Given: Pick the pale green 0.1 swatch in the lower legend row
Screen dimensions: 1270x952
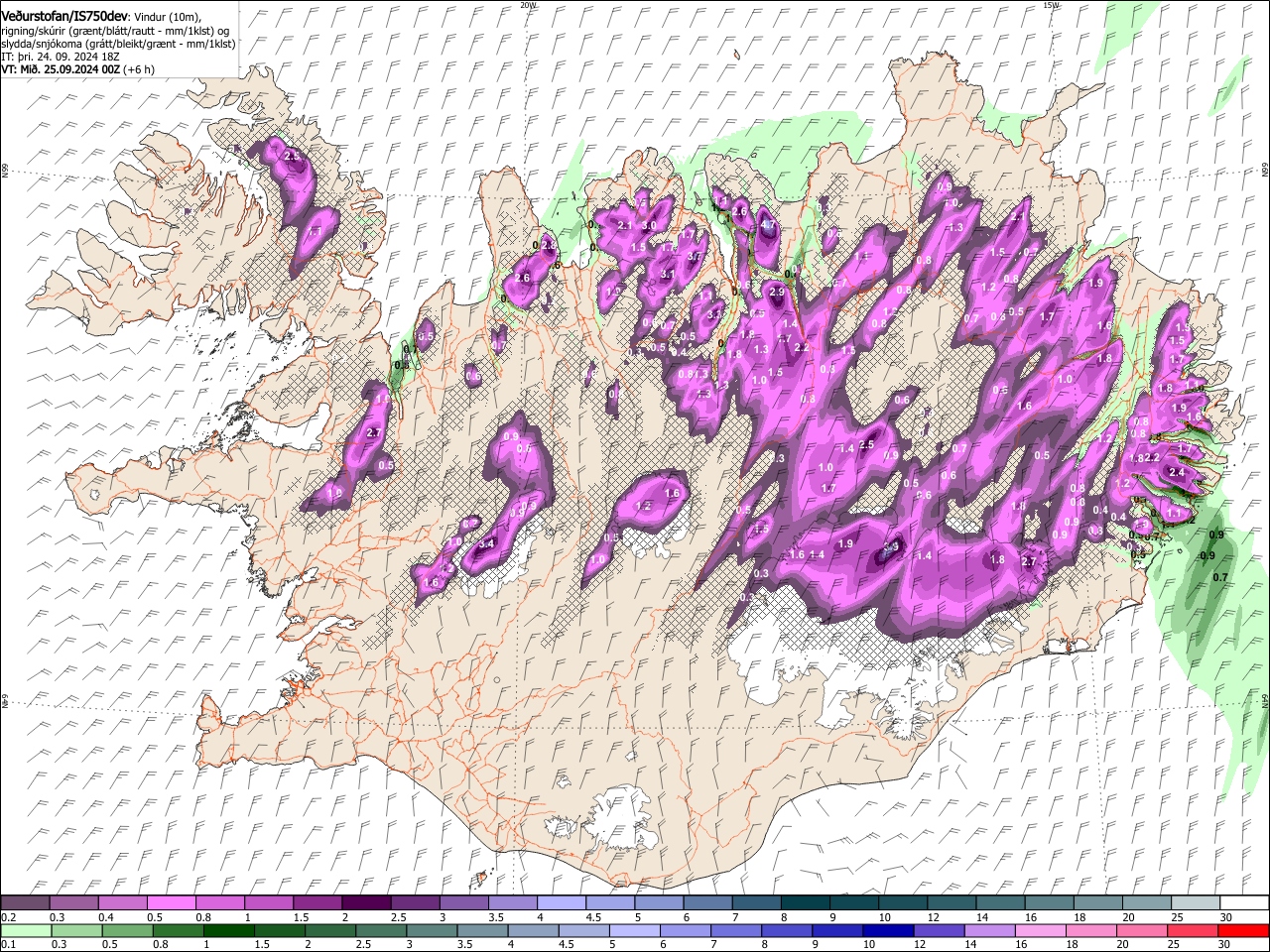Looking at the screenshot, I should 26,930.
